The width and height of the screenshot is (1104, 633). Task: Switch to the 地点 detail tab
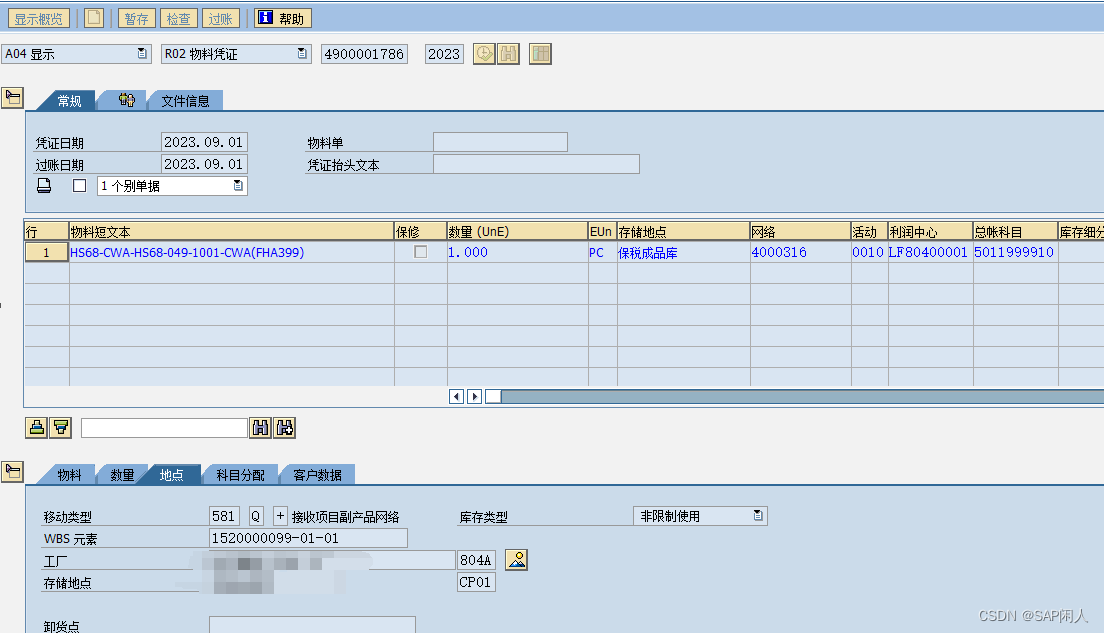171,475
